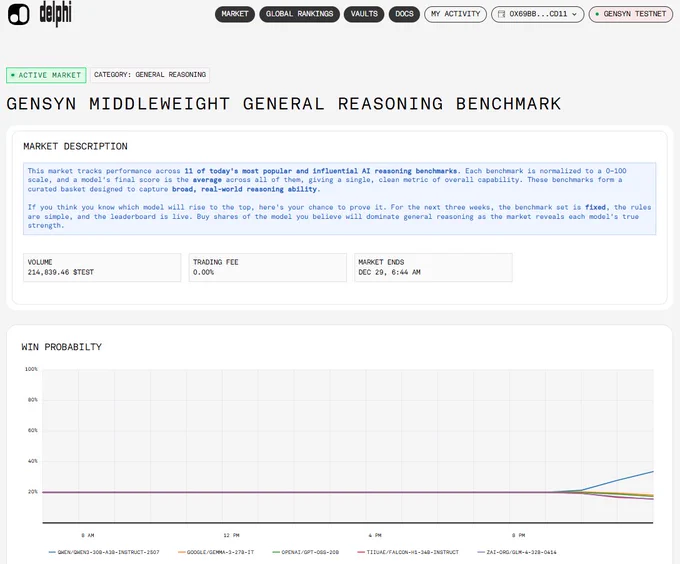The height and width of the screenshot is (564, 680).
Task: Click the 60% y-axis label
Action: (x=33, y=430)
